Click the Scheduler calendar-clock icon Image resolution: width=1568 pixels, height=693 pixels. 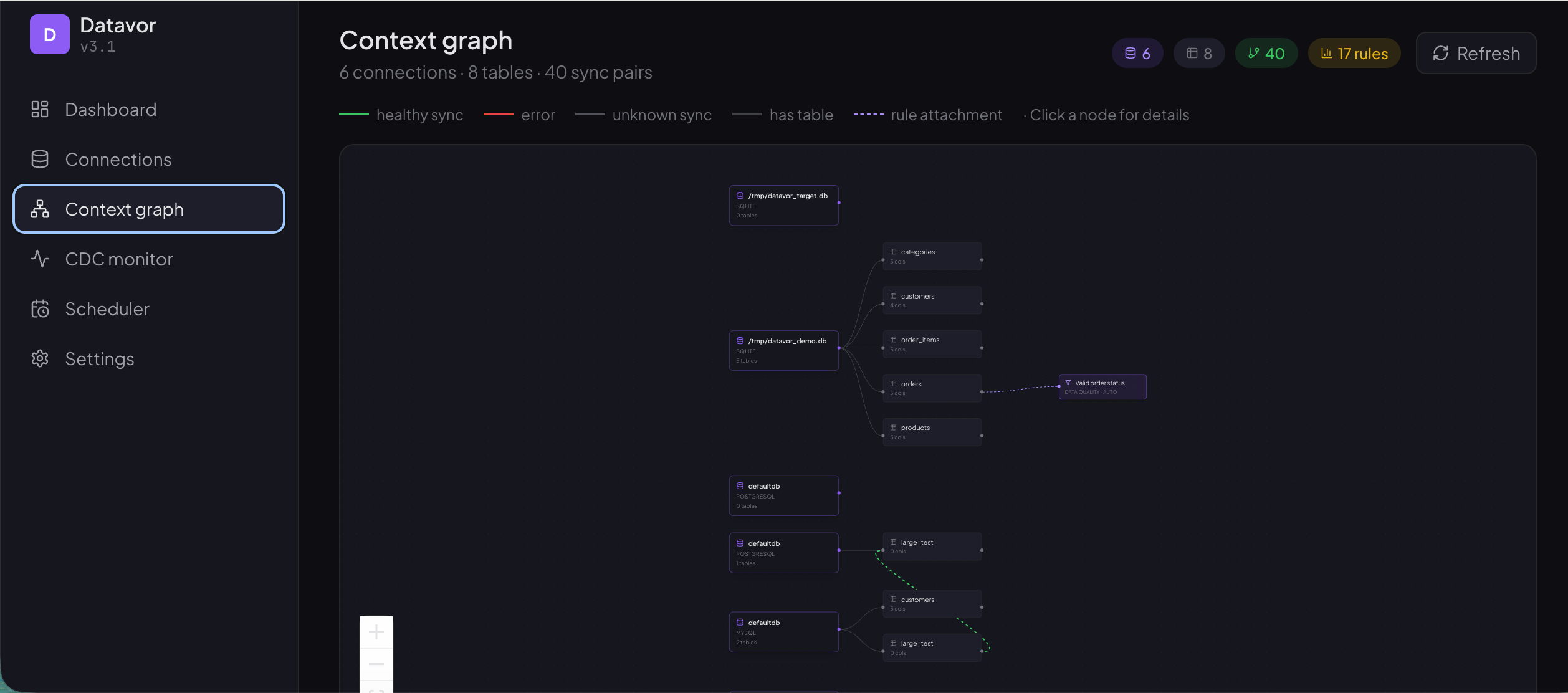pos(40,309)
